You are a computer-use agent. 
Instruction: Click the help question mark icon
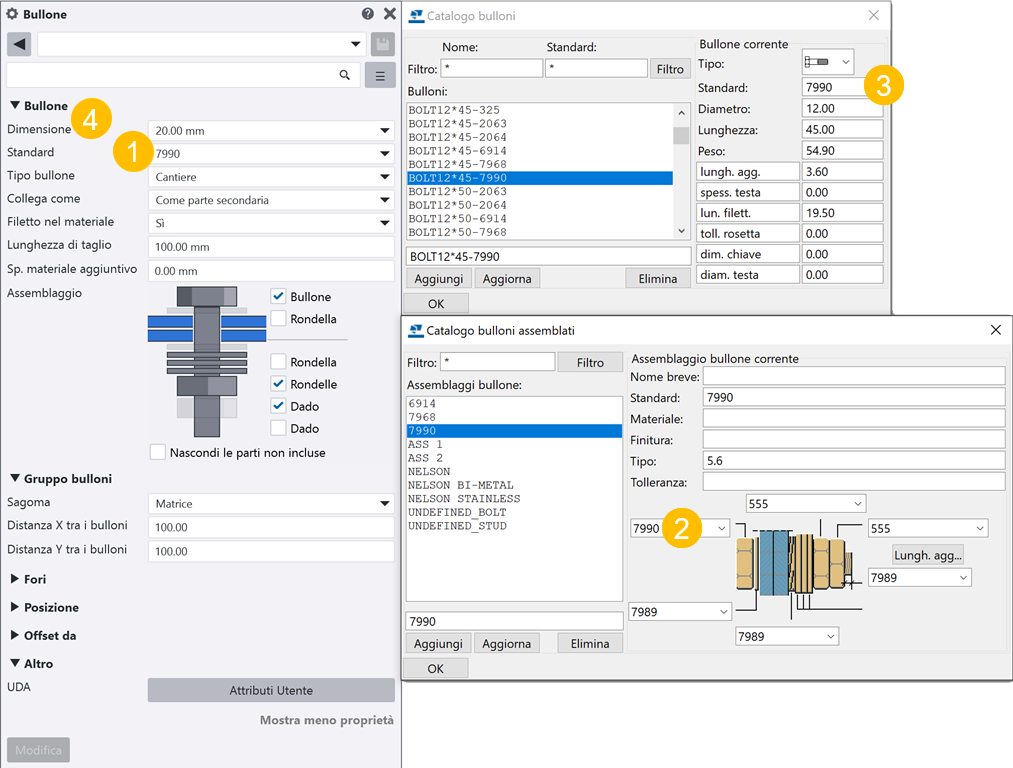coord(368,14)
